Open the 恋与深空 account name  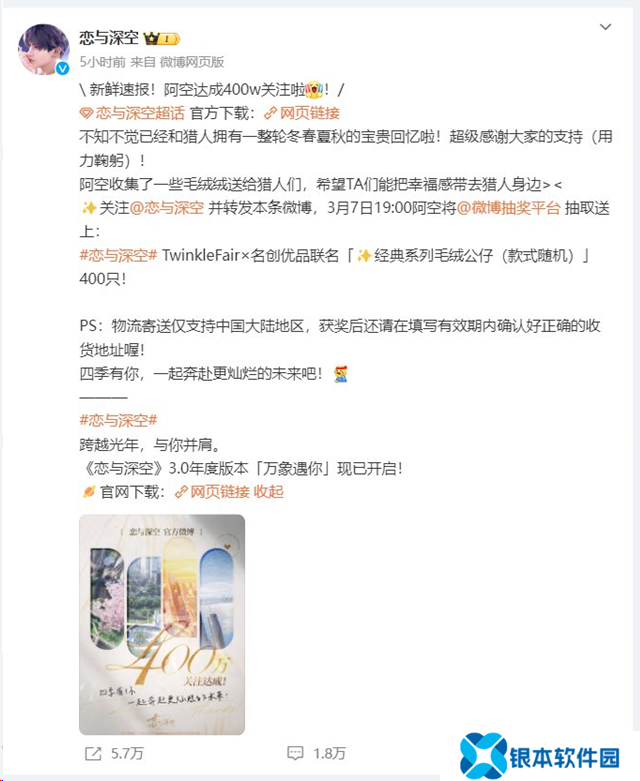tap(109, 38)
